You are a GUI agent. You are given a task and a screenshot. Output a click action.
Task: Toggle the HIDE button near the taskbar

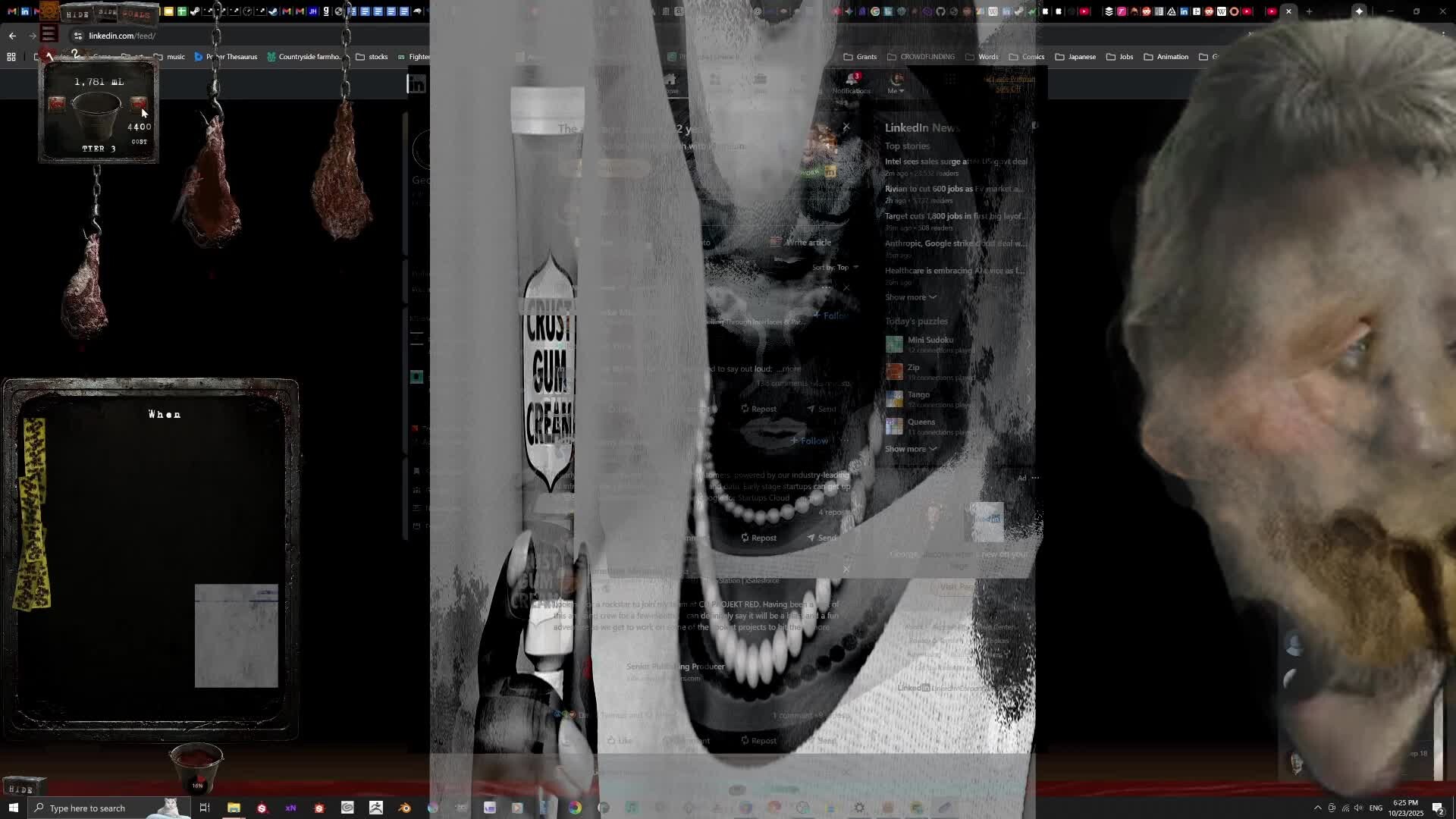[21, 789]
